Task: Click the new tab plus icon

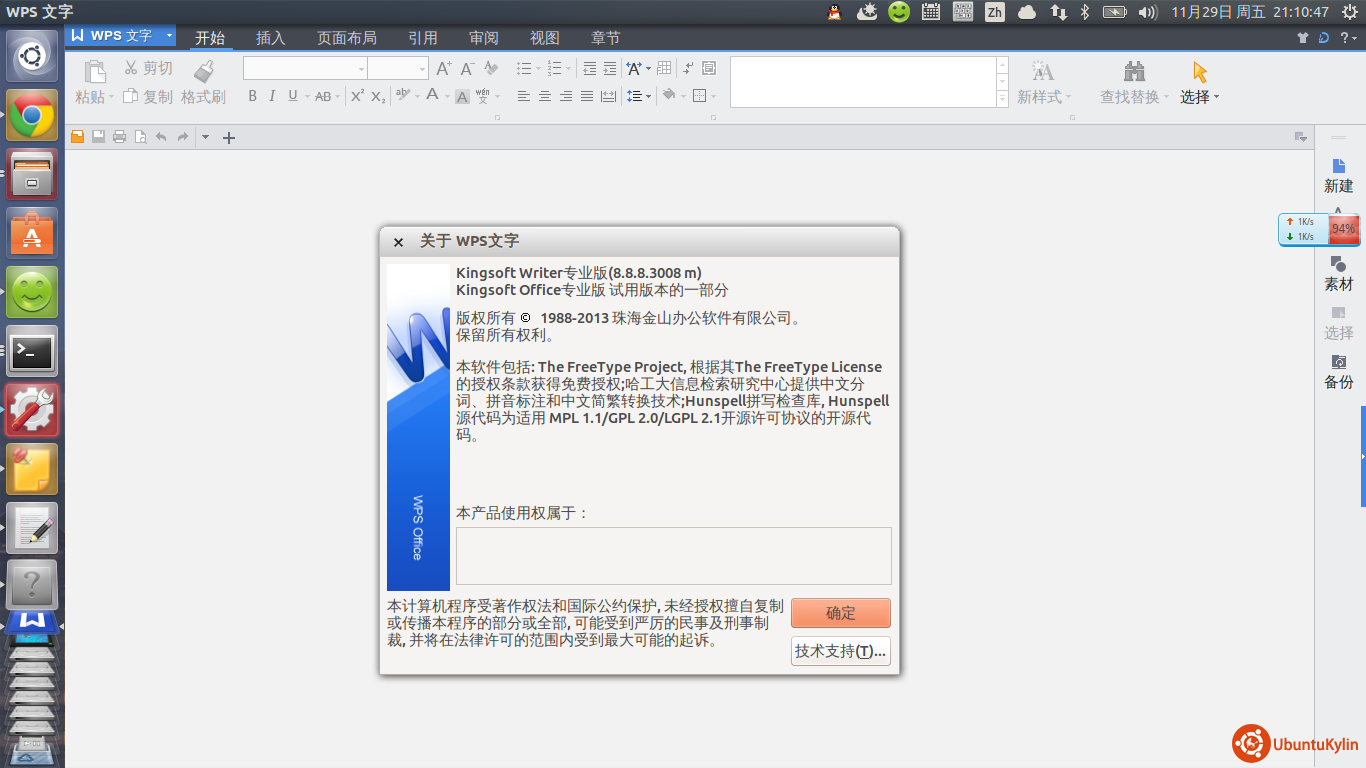Action: tap(228, 138)
